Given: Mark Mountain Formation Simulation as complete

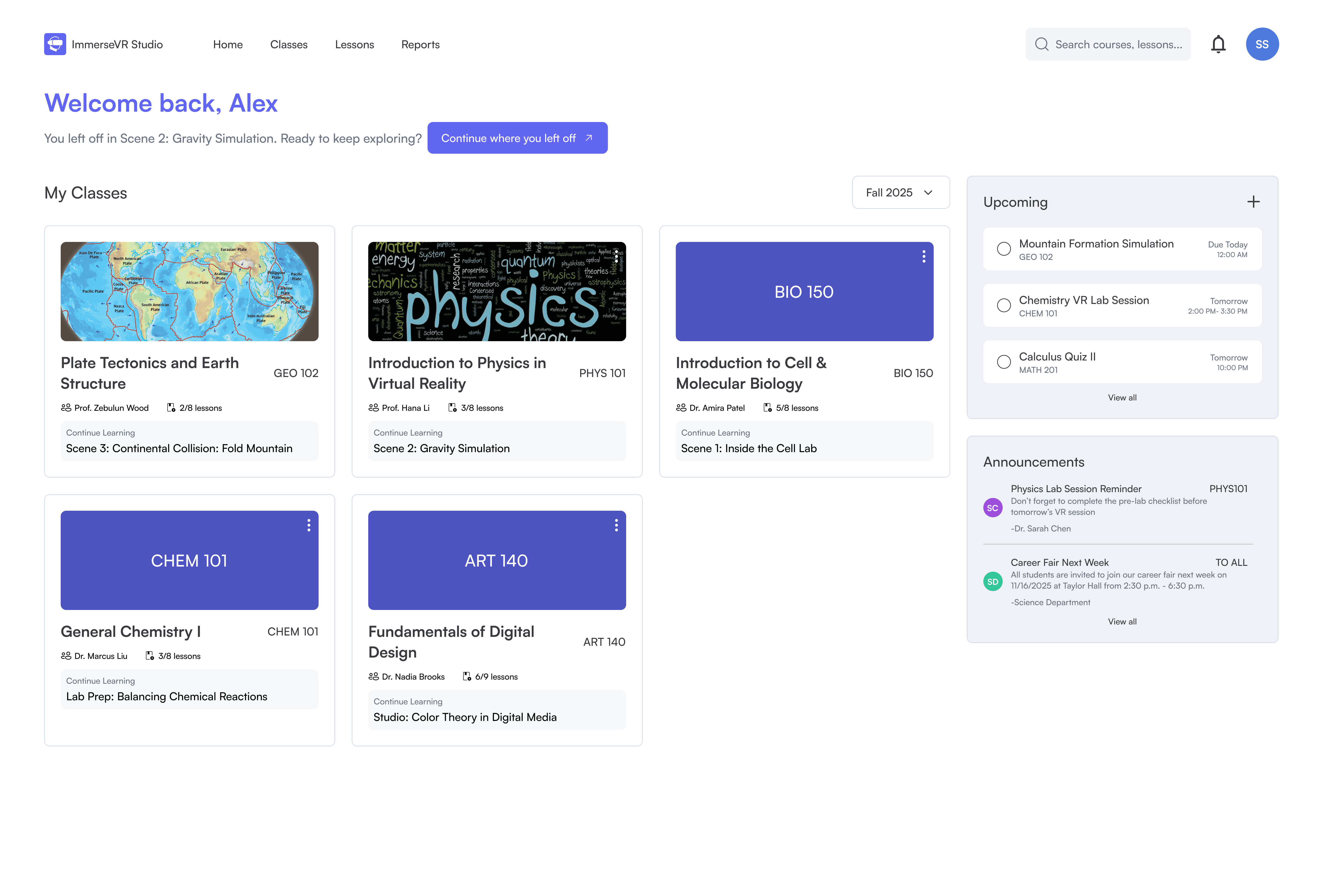Looking at the screenshot, I should click(x=1004, y=249).
